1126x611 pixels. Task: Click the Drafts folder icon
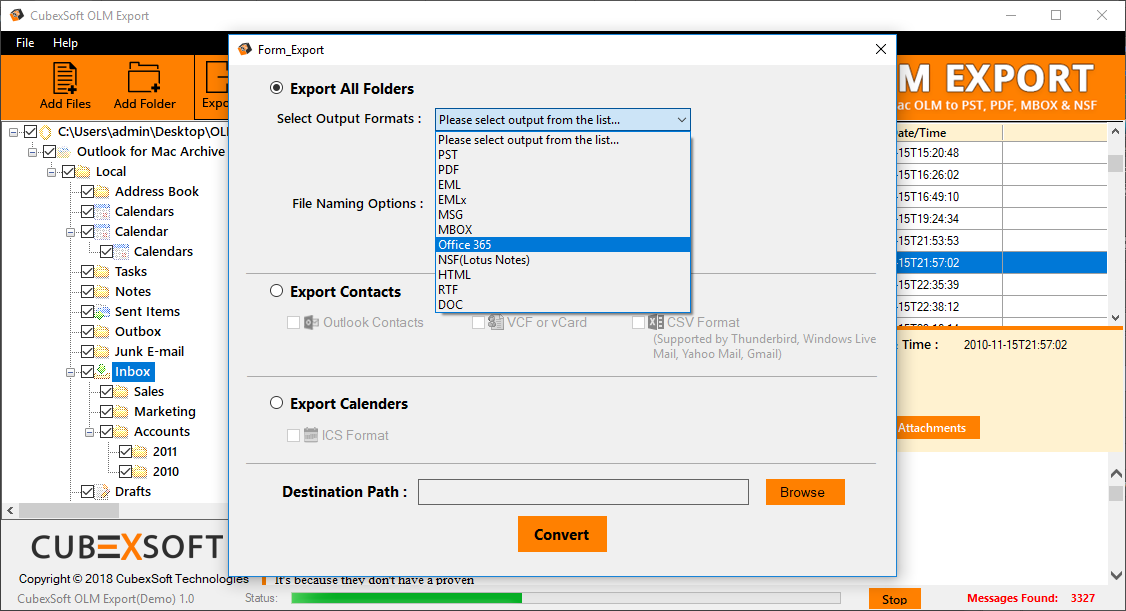[103, 492]
